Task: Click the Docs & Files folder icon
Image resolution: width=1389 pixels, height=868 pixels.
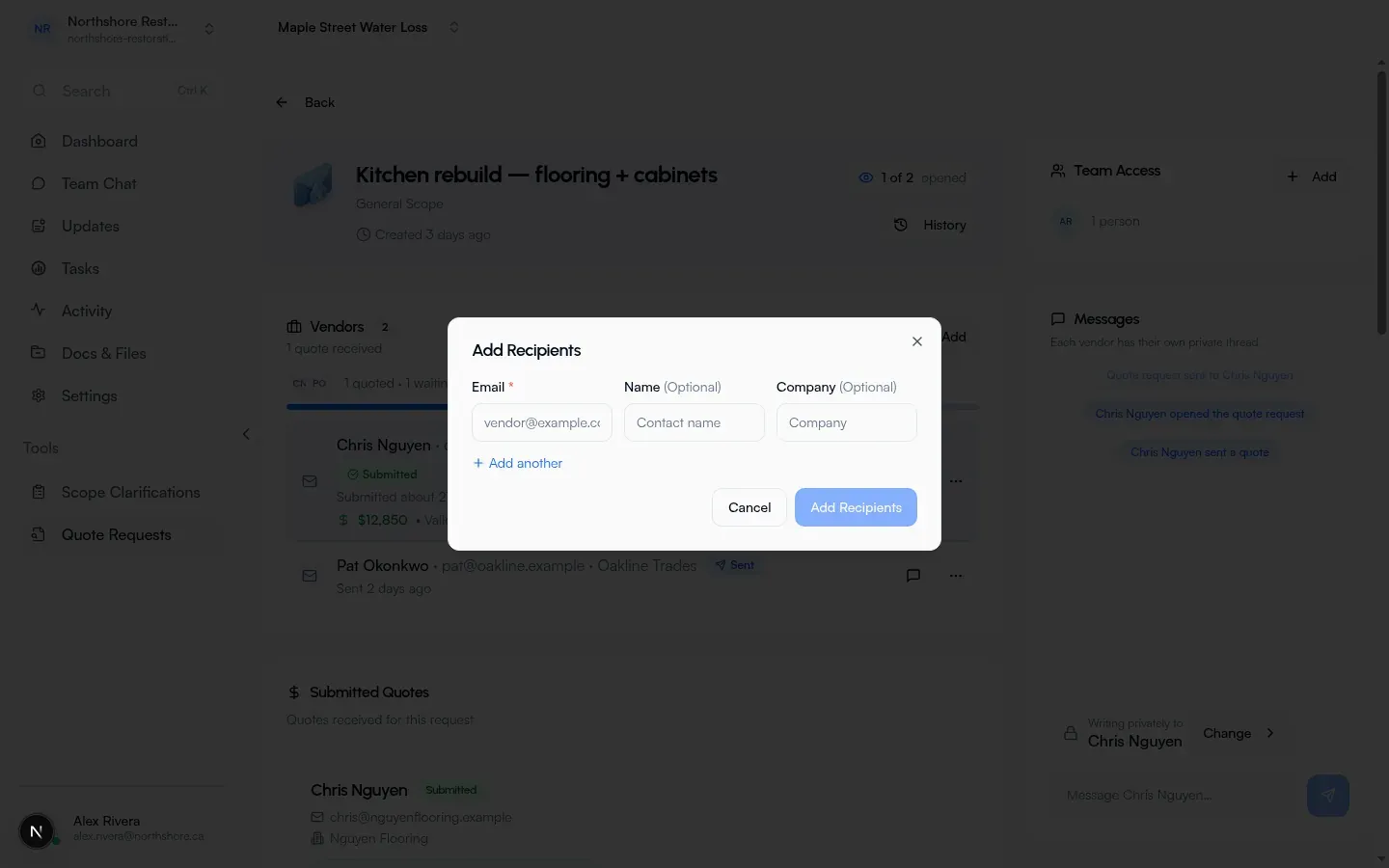Action: tap(39, 353)
